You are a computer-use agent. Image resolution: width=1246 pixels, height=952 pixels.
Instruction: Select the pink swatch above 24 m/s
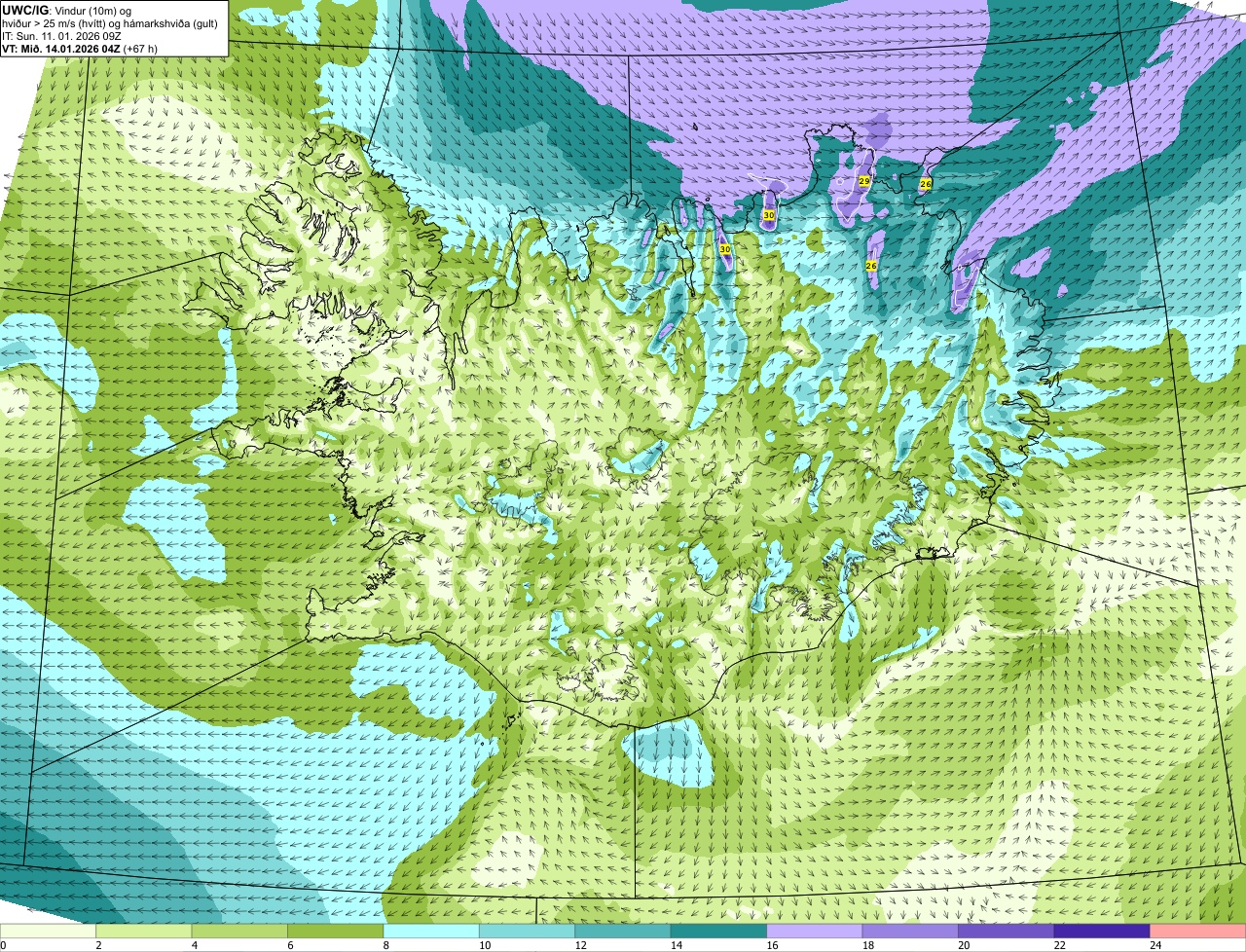pyautogui.click(x=1198, y=931)
